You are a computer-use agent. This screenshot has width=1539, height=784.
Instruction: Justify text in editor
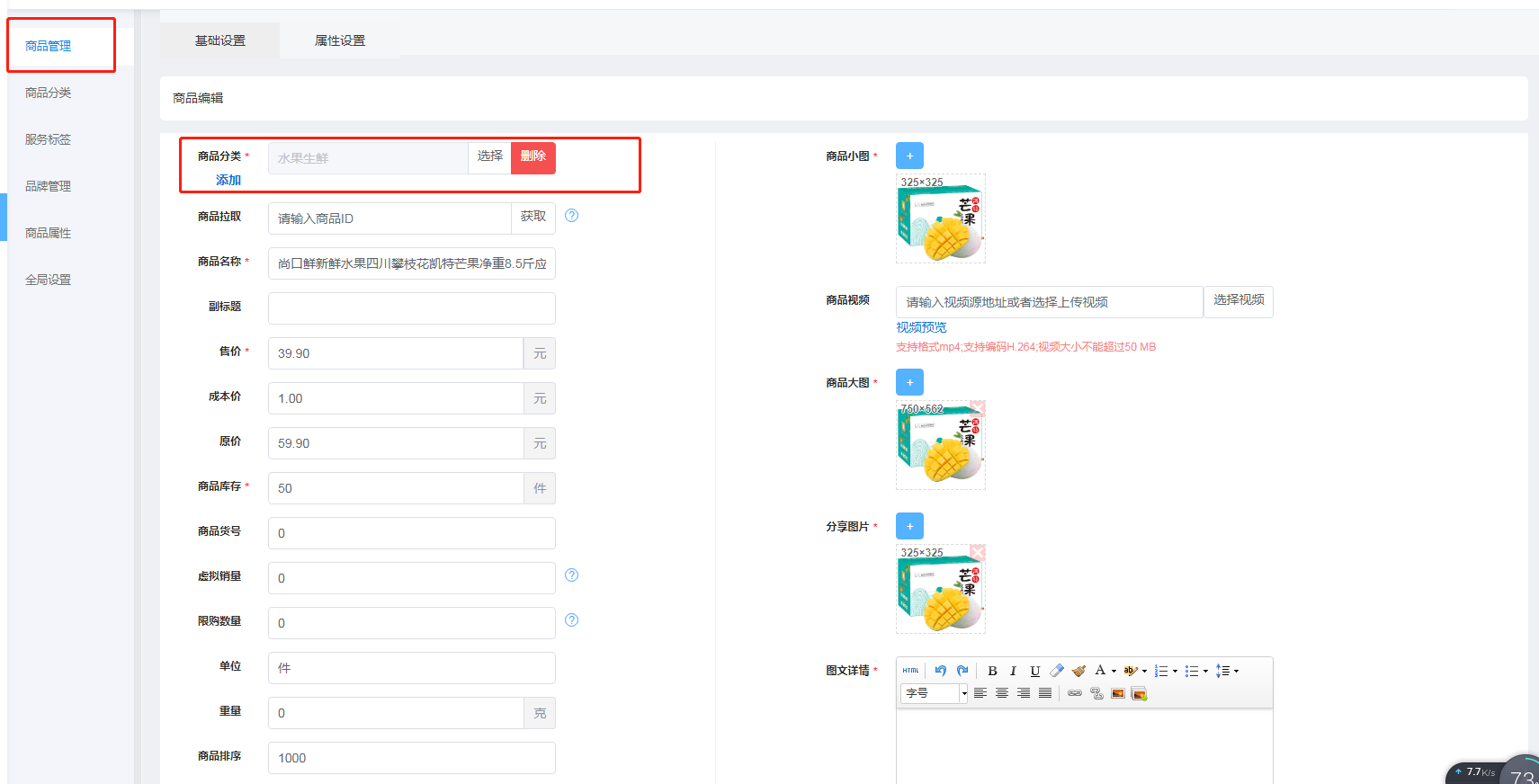[1045, 693]
